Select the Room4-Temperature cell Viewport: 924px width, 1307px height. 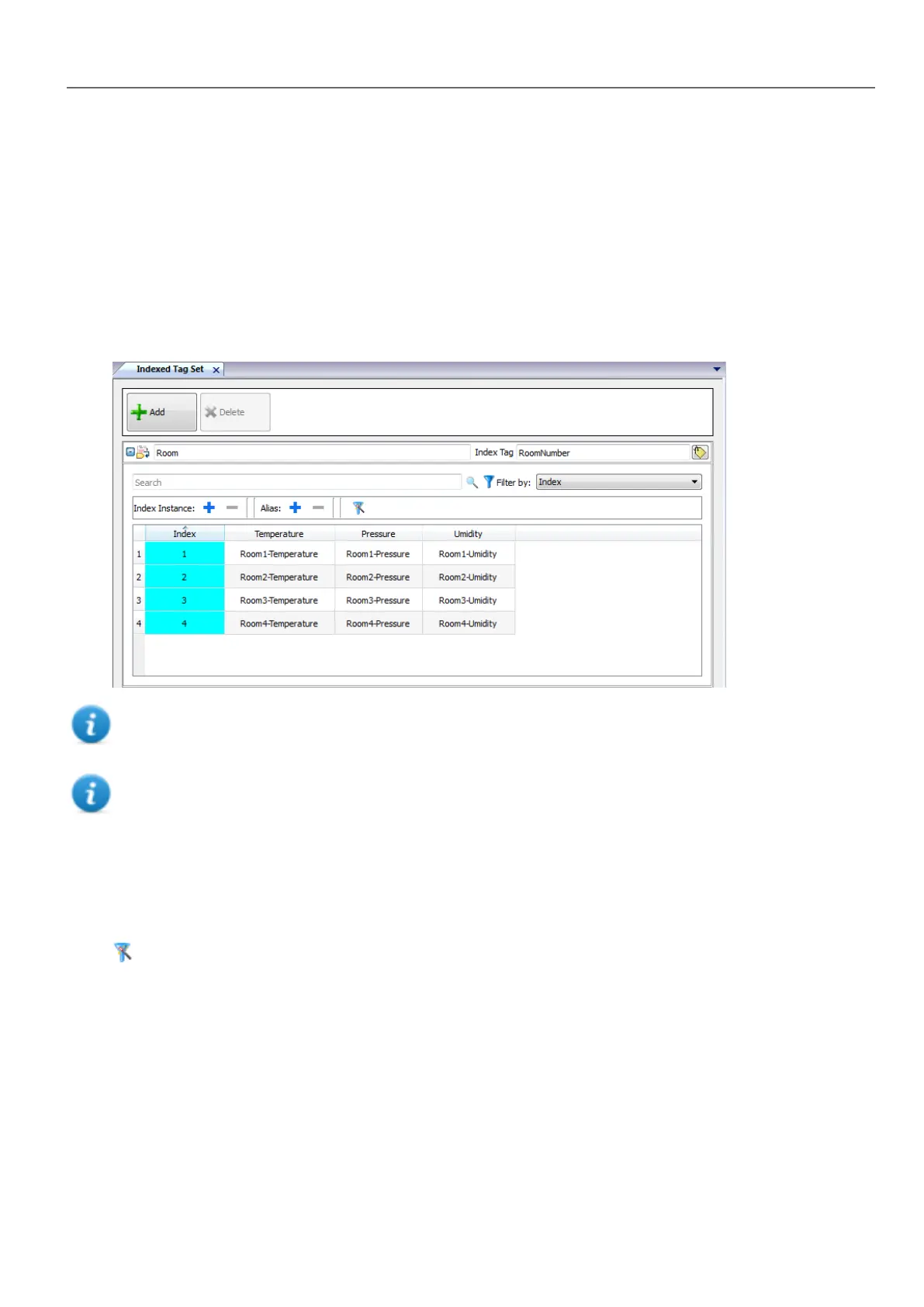(x=279, y=623)
